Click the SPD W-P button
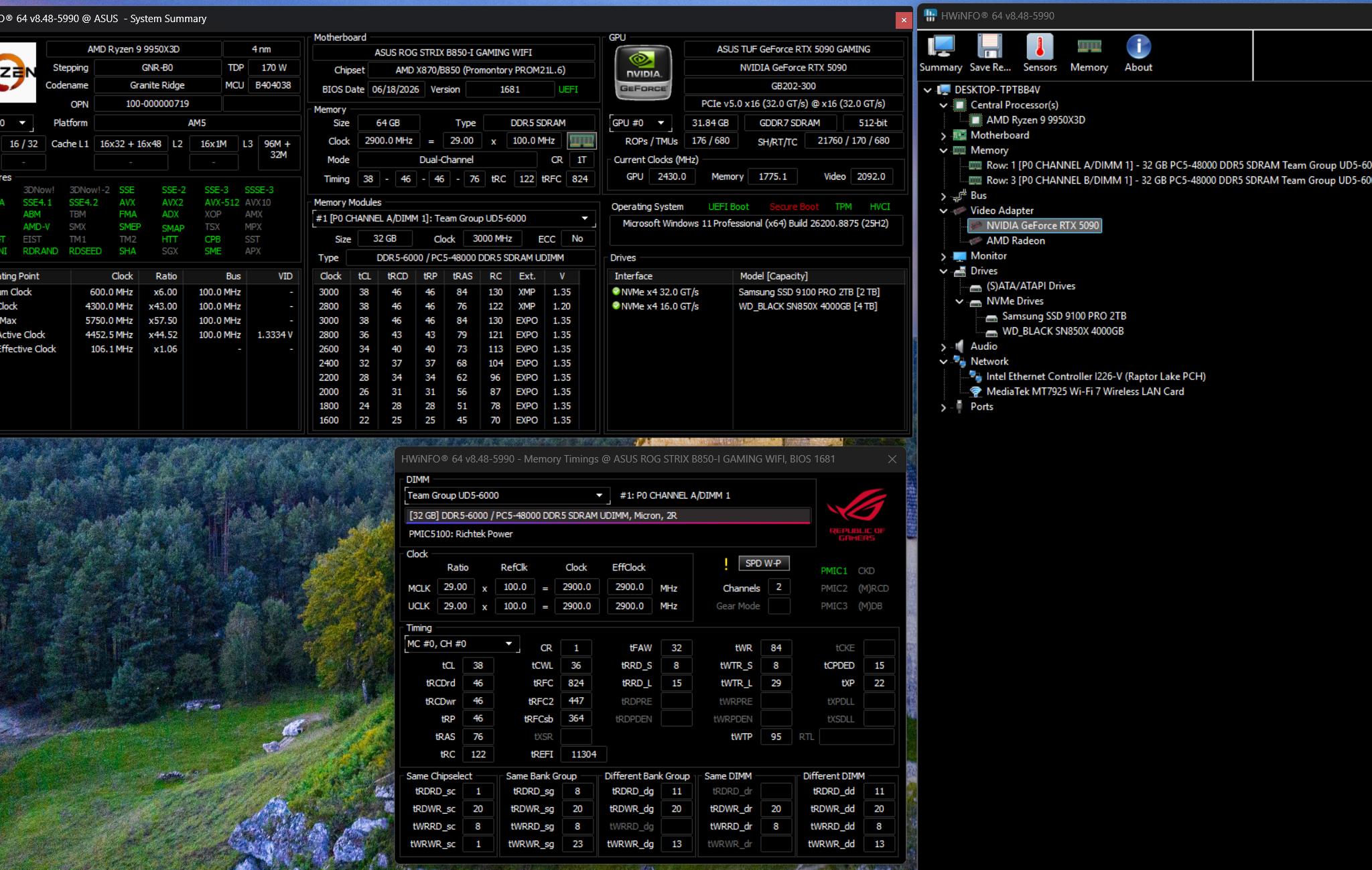The width and height of the screenshot is (1372, 870). [764, 564]
